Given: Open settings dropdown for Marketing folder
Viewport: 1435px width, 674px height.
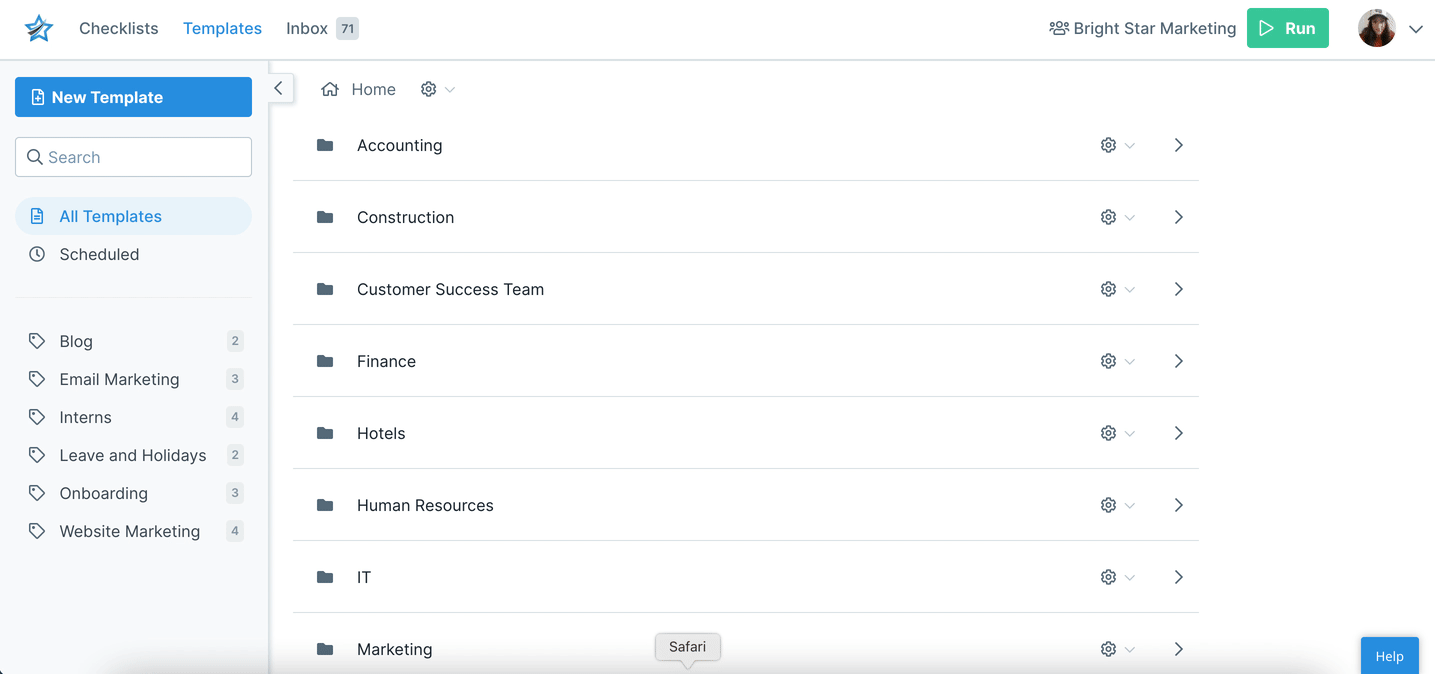Looking at the screenshot, I should click(1117, 649).
